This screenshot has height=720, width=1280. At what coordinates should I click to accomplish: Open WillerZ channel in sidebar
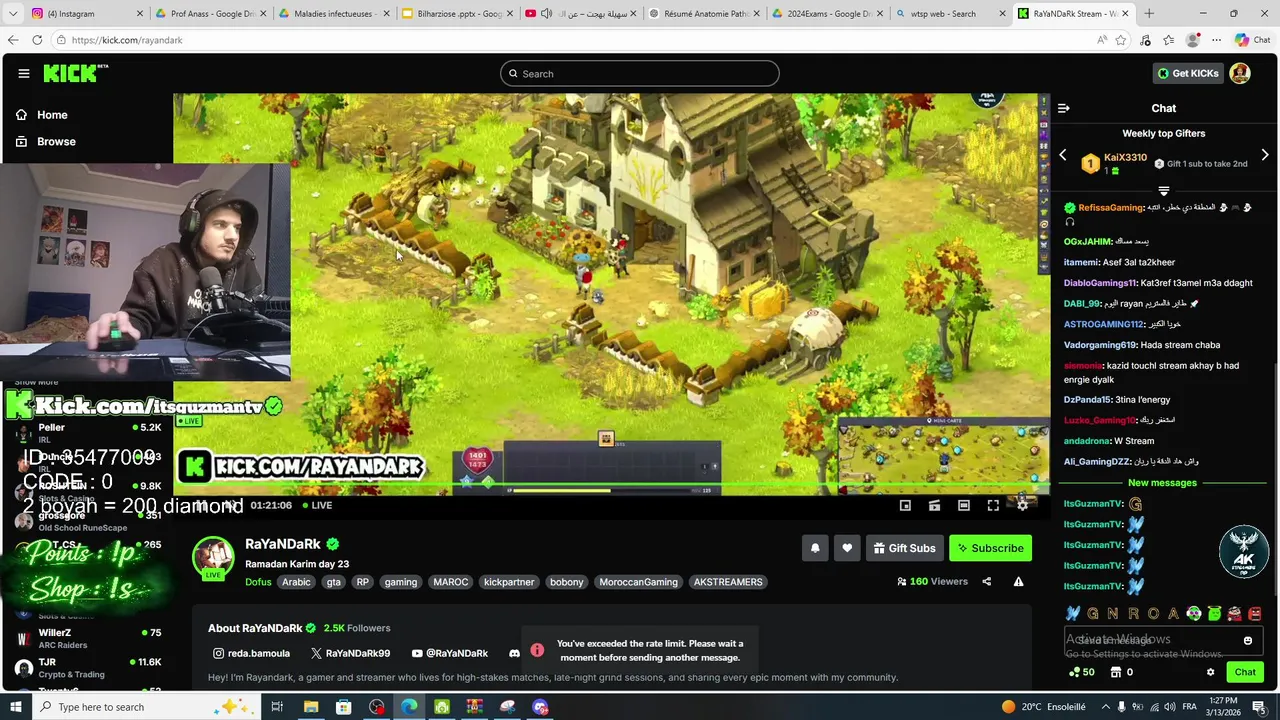[88, 638]
